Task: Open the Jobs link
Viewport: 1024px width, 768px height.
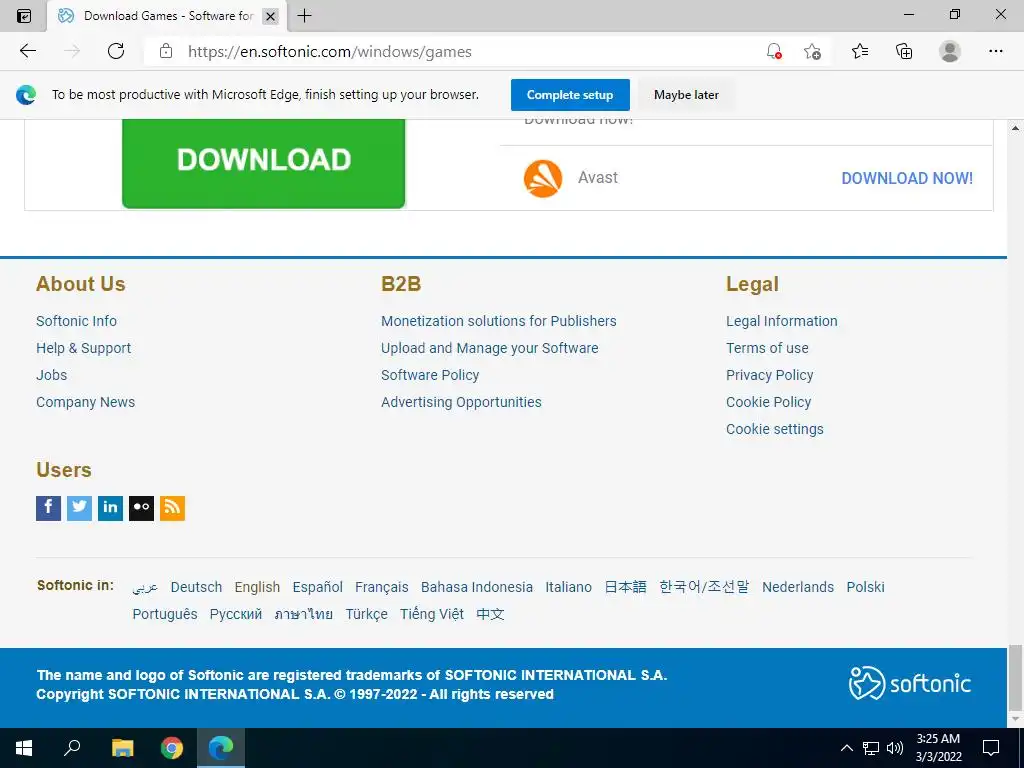Action: [52, 375]
